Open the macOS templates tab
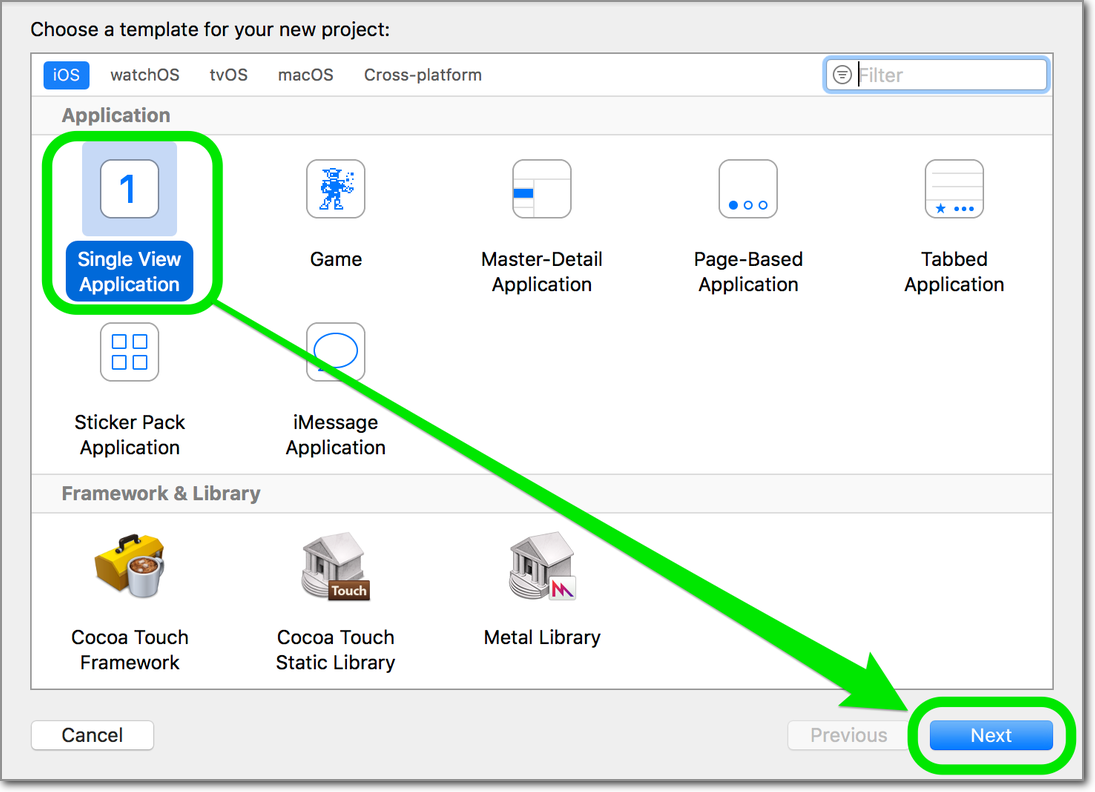The image size is (1095, 792). 305,75
